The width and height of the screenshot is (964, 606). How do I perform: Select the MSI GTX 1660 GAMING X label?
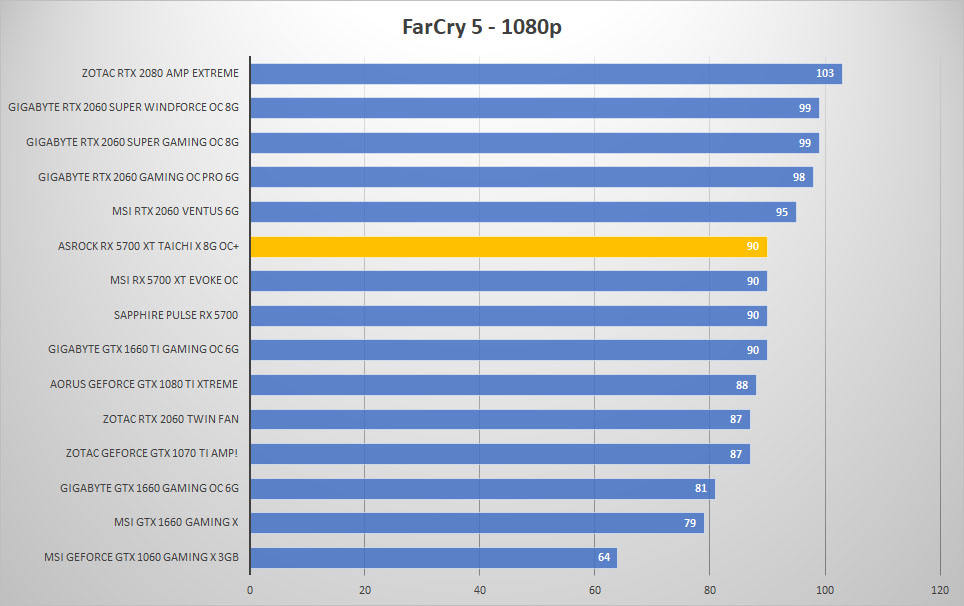click(x=176, y=522)
